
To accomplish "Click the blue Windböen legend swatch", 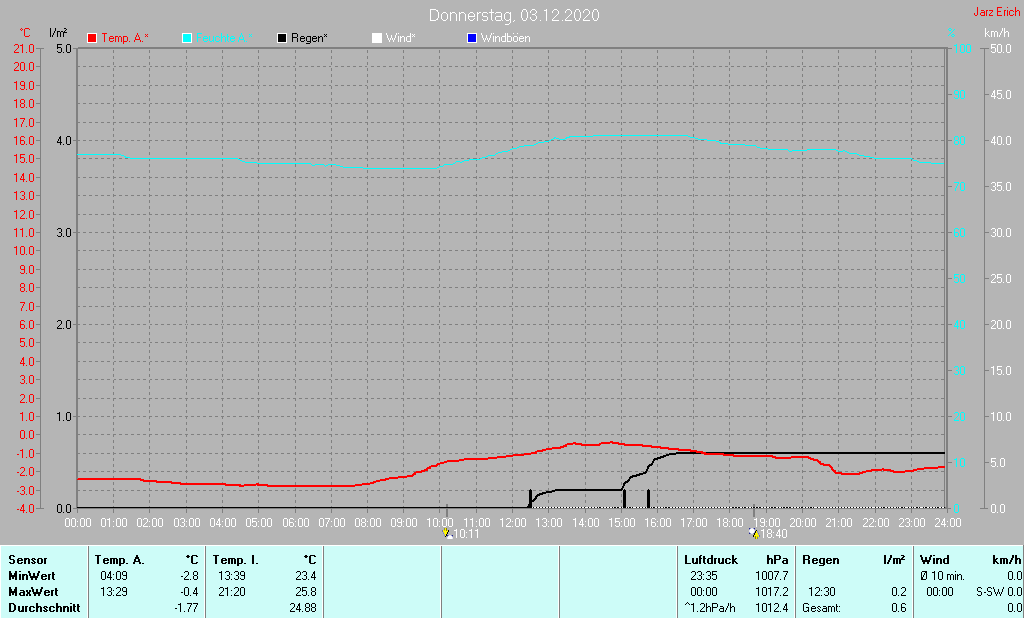I will pos(472,38).
